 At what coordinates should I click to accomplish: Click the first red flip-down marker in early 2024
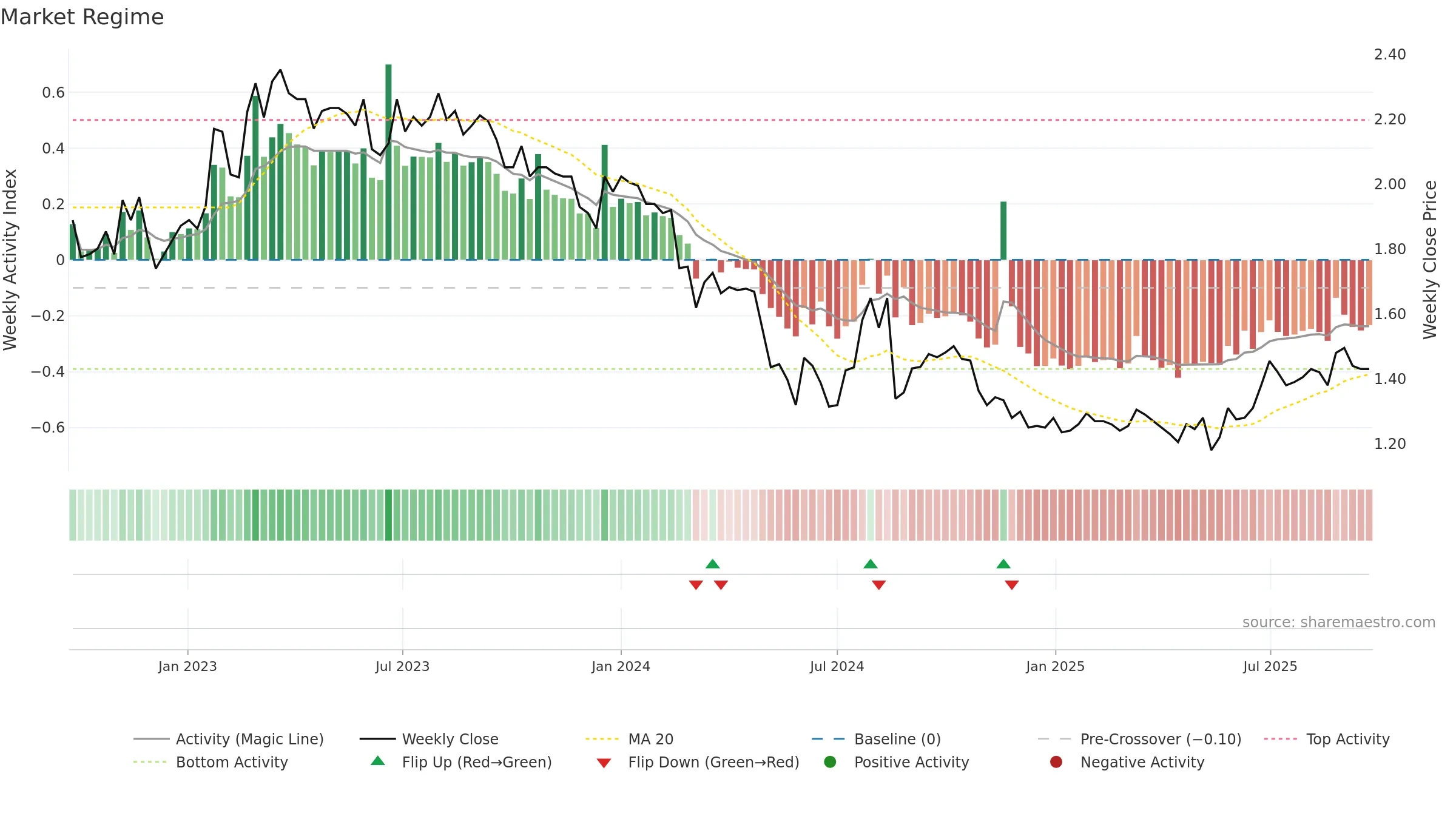(x=696, y=585)
